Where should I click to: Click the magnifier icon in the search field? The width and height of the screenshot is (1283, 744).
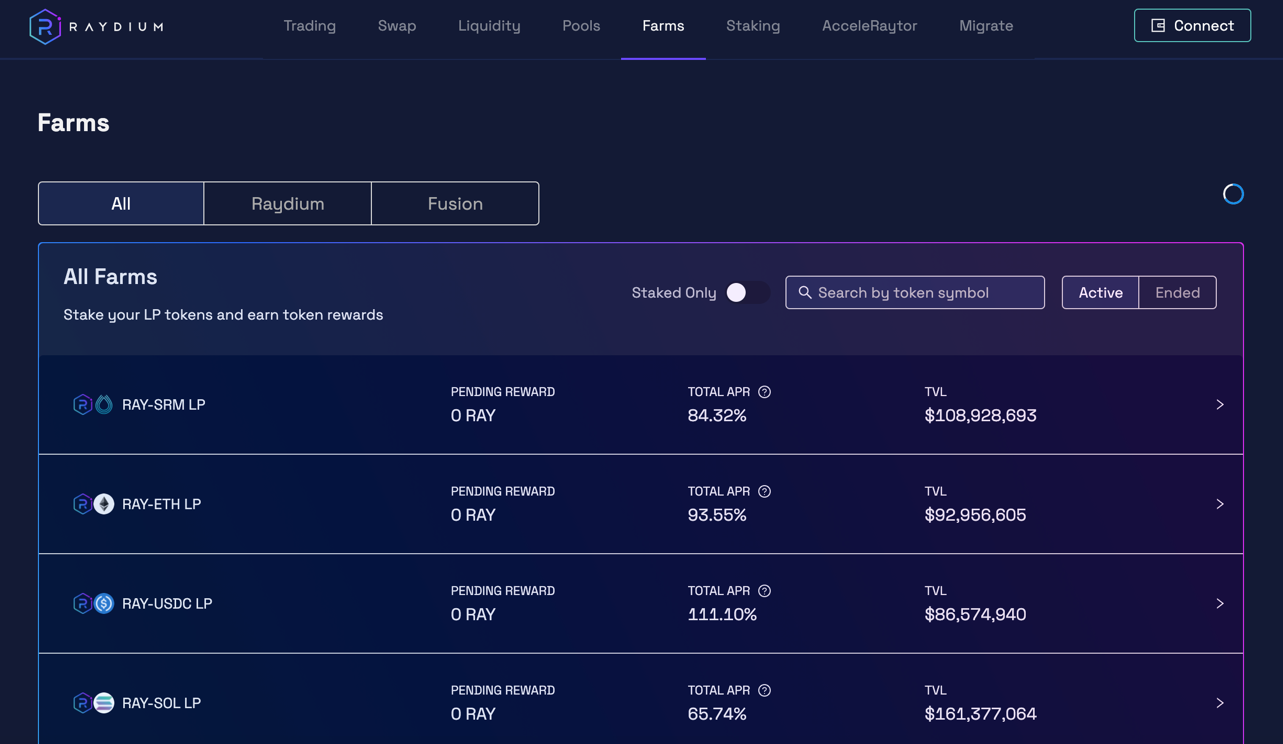(805, 292)
